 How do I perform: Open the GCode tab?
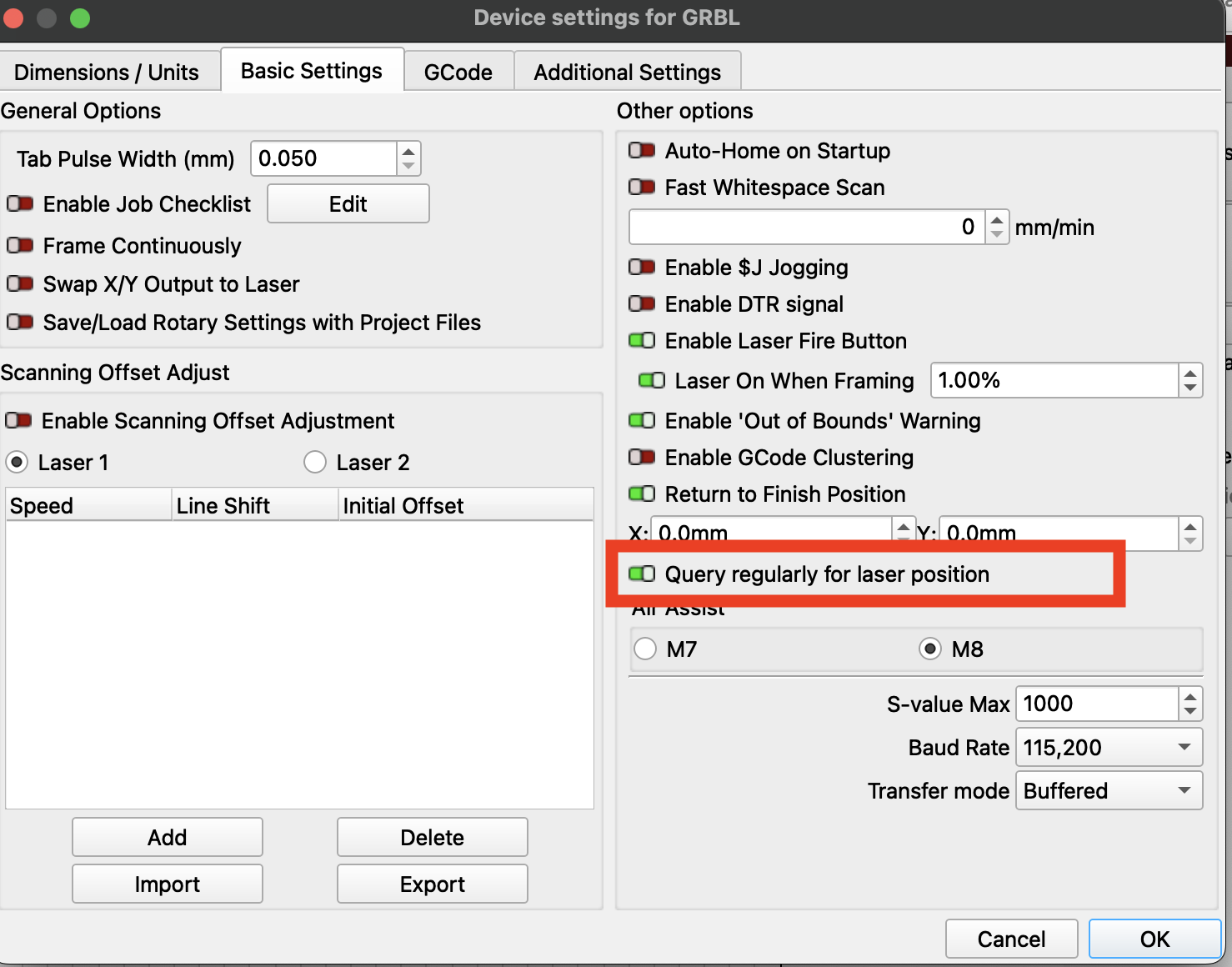pyautogui.click(x=458, y=72)
